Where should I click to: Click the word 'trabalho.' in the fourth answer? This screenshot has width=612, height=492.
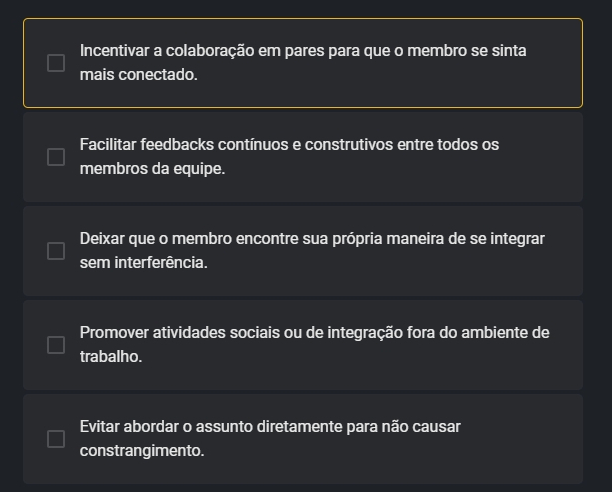[x=111, y=357]
